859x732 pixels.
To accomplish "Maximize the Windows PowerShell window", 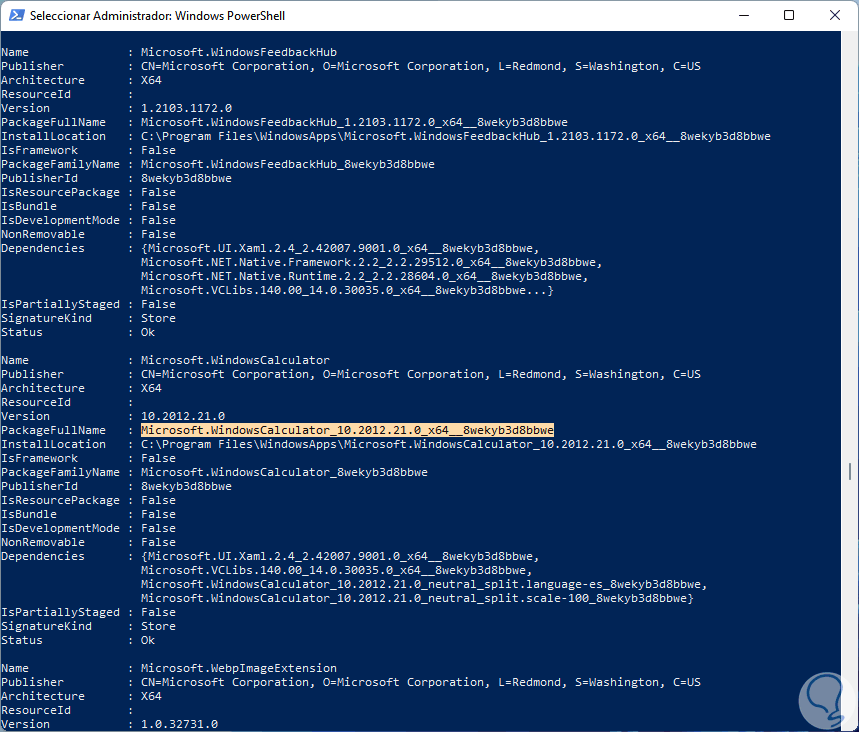I will pos(789,15).
